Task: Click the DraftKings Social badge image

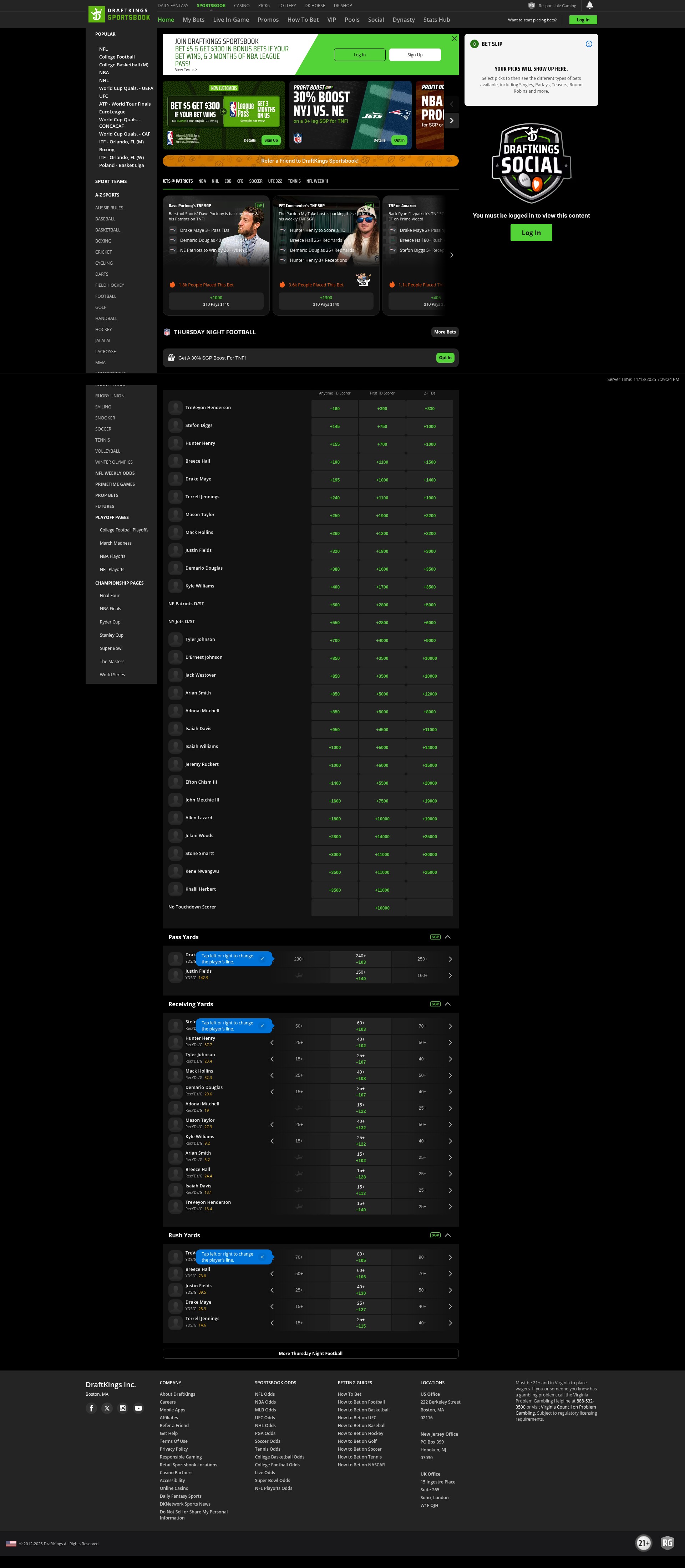Action: pos(532,163)
